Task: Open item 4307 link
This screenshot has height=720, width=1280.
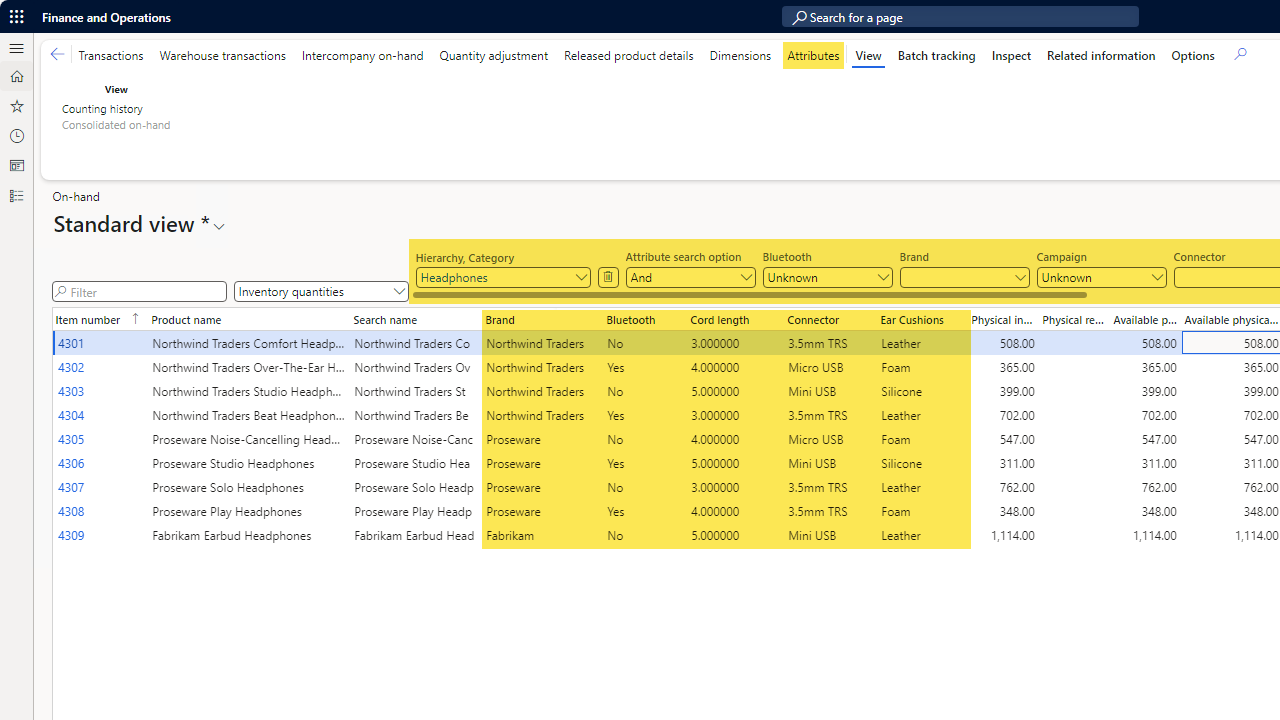Action: tap(71, 488)
